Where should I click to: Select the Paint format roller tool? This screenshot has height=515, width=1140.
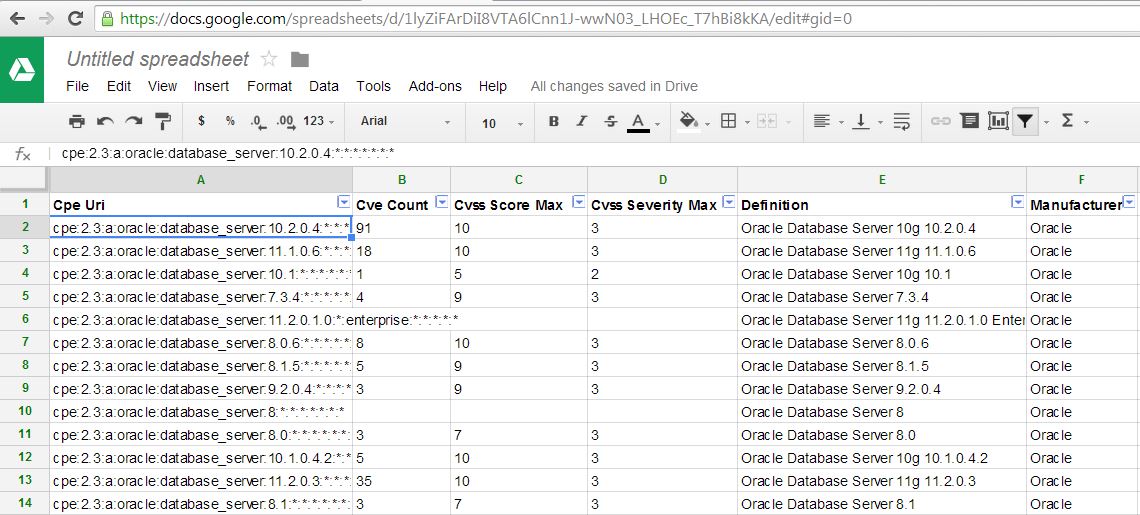pyautogui.click(x=164, y=121)
